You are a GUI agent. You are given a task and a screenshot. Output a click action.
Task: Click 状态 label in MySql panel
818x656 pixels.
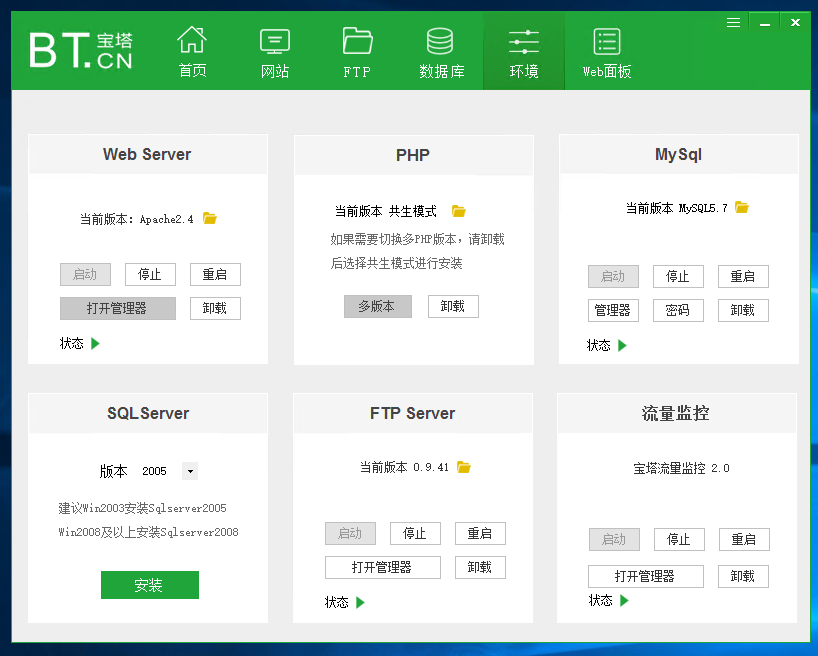point(598,345)
